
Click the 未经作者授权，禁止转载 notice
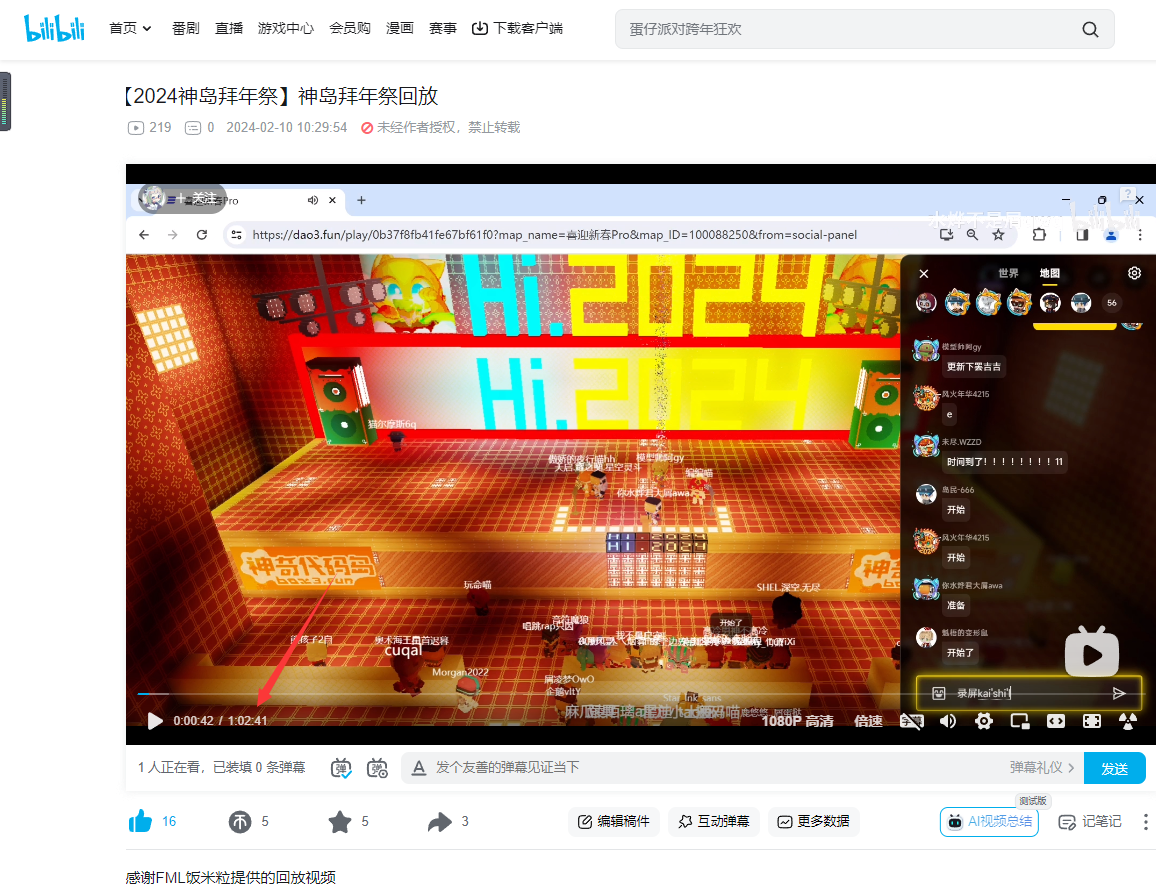click(440, 128)
